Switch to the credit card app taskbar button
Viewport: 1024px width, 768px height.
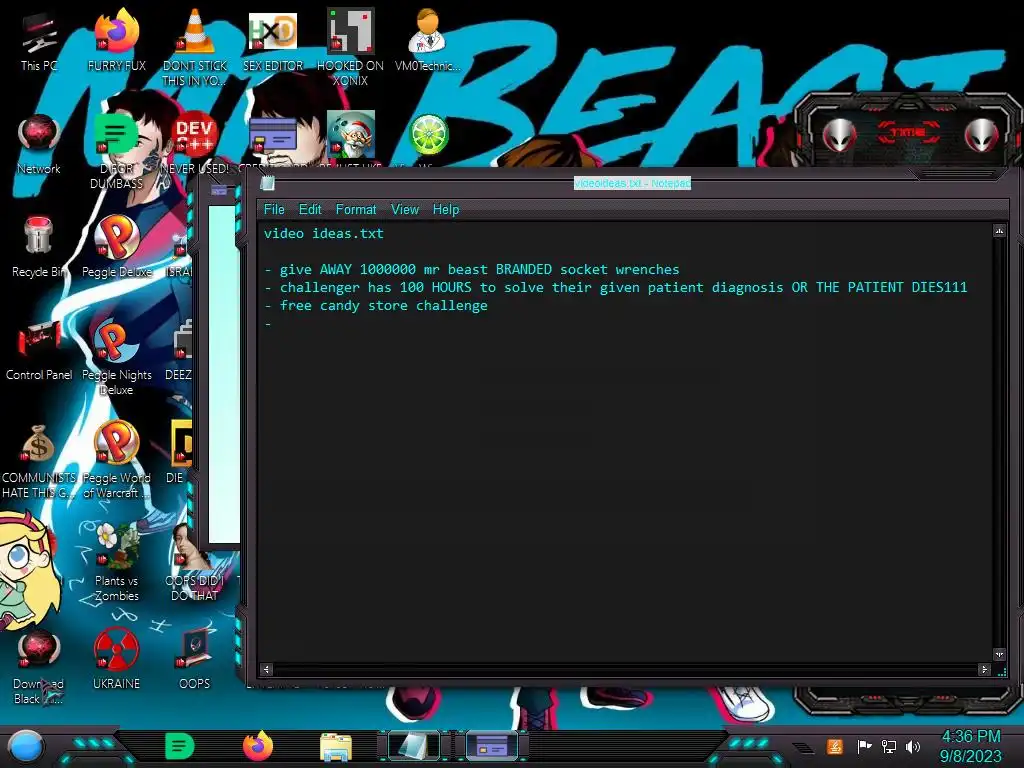[492, 746]
